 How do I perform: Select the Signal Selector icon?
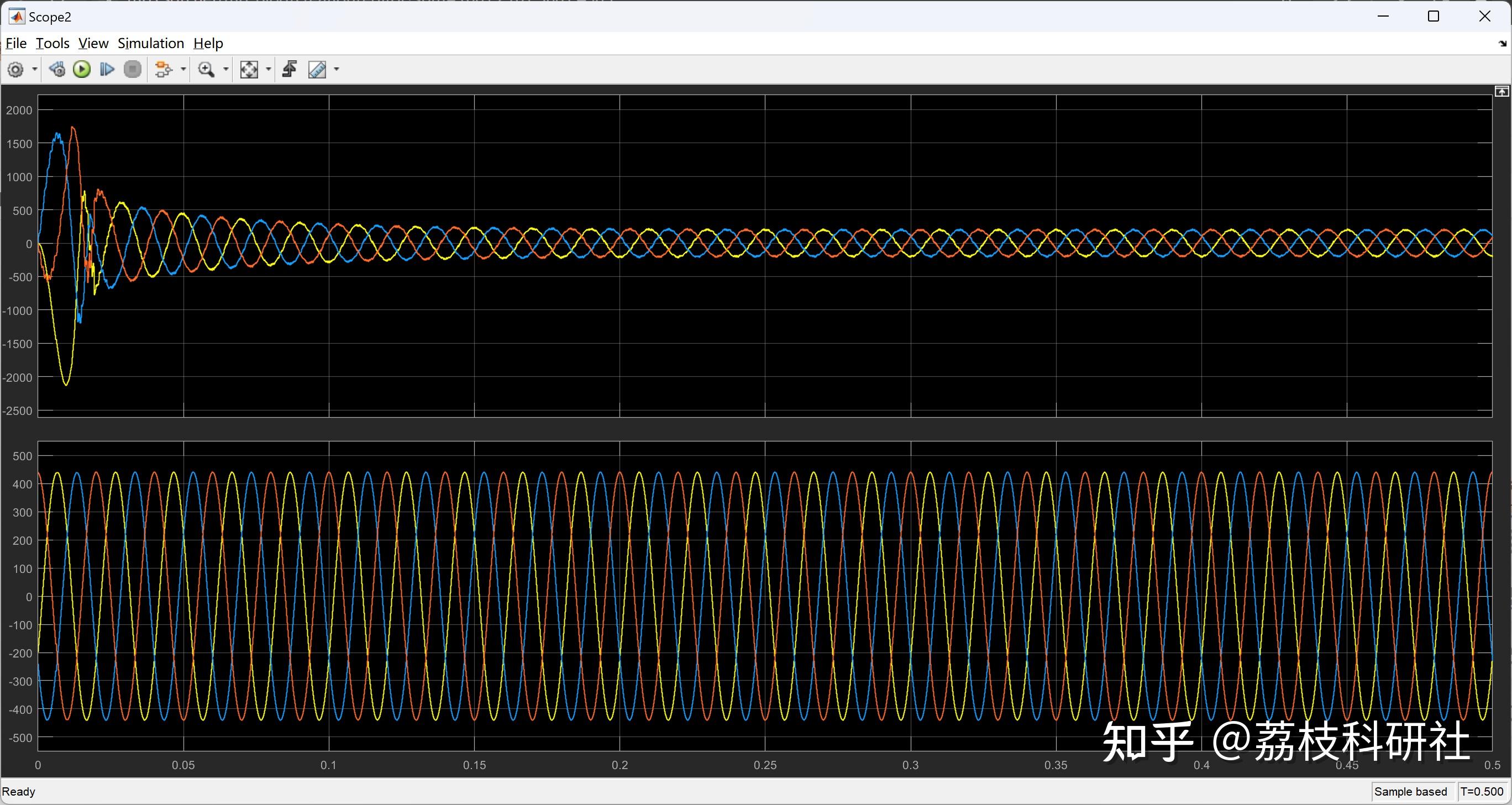pos(164,69)
